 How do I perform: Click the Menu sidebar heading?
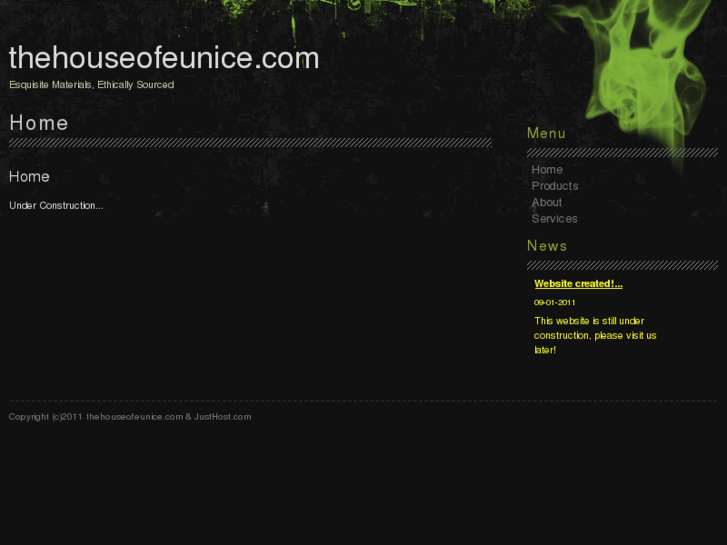click(x=546, y=134)
